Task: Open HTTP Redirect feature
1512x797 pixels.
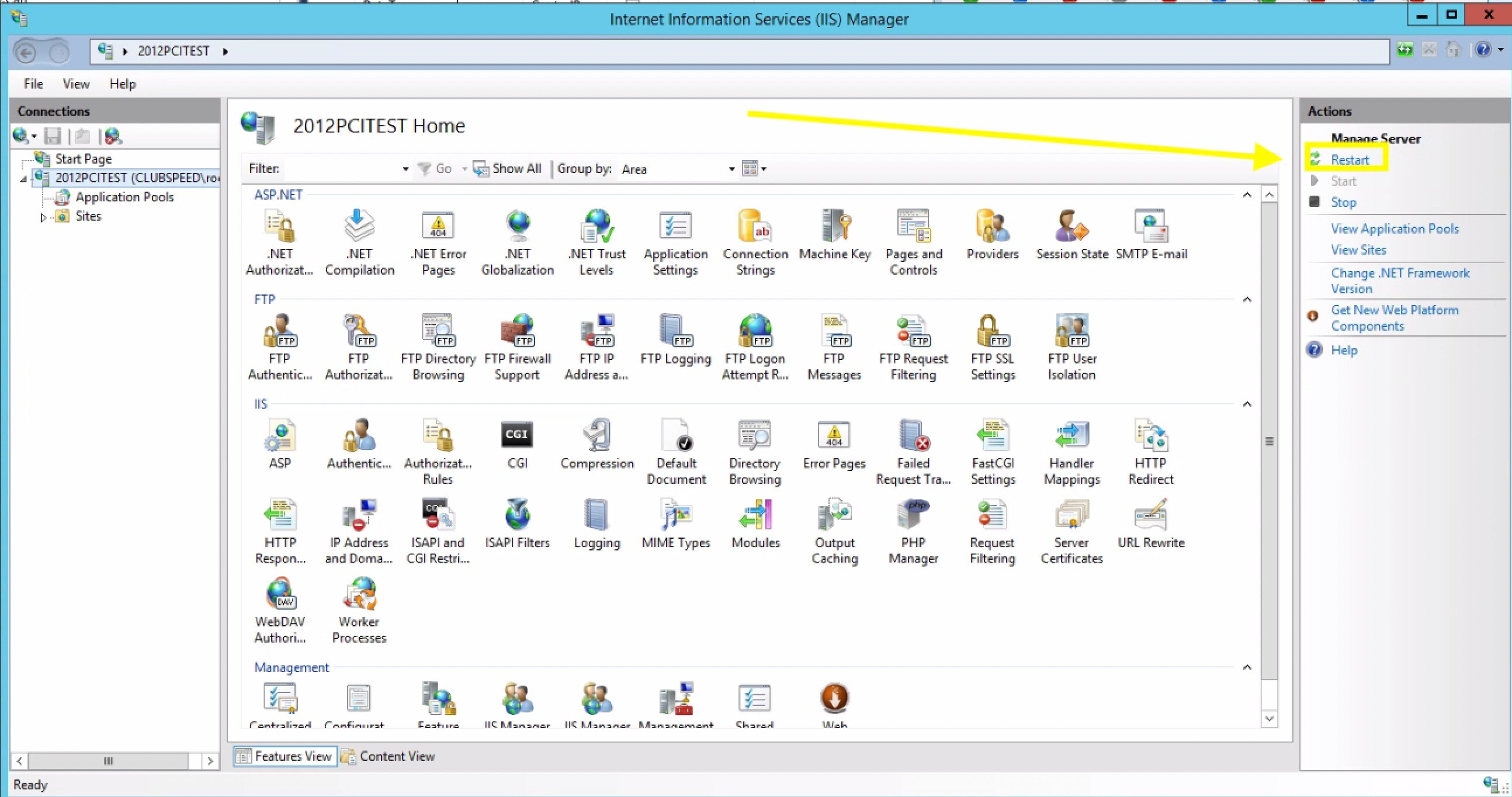Action: click(x=1150, y=452)
